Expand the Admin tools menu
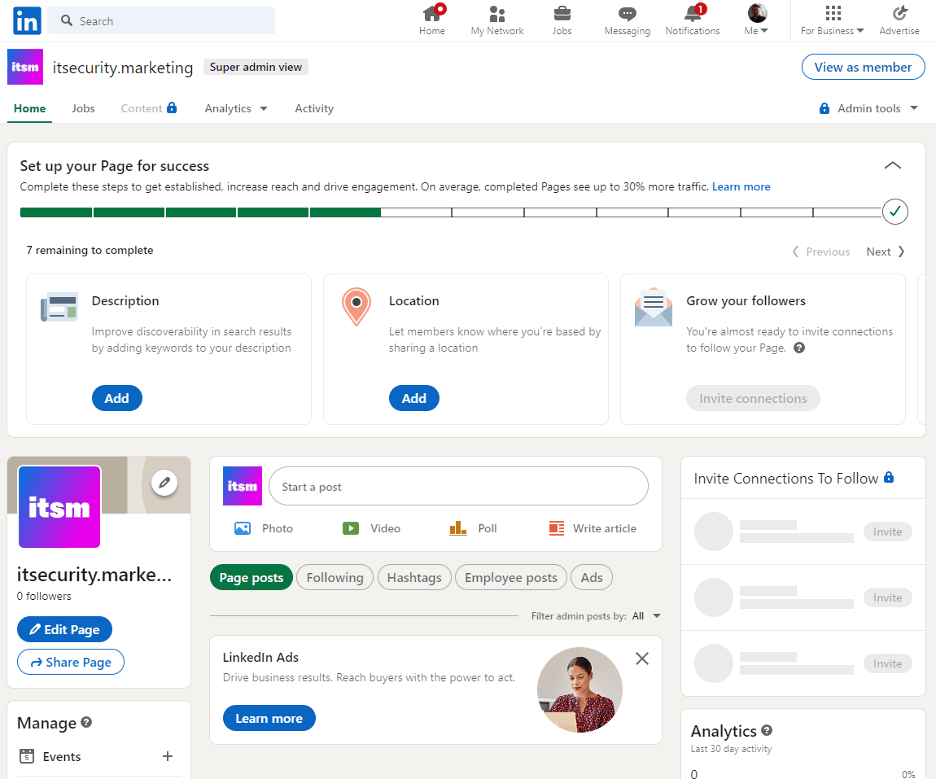This screenshot has width=936, height=780. tap(867, 108)
